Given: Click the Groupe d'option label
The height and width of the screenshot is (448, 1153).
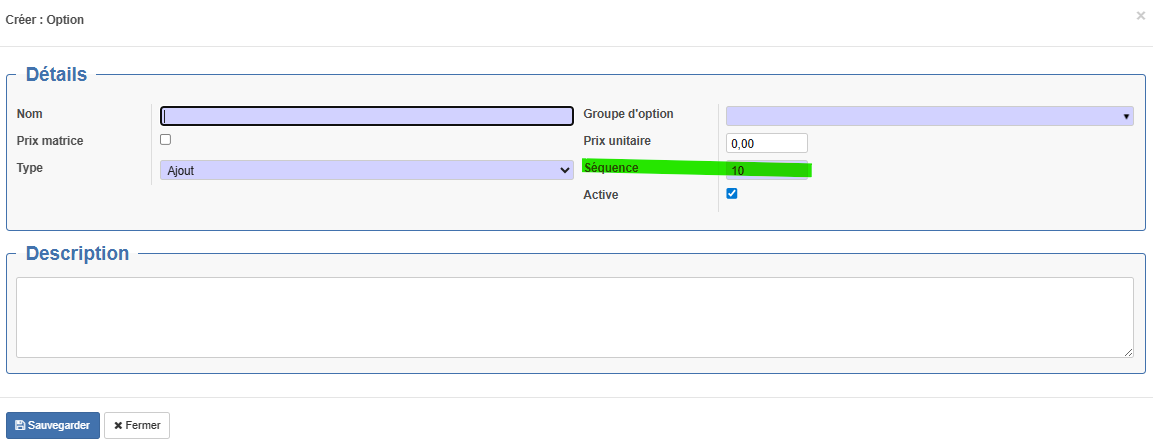Looking at the screenshot, I should coord(628,114).
